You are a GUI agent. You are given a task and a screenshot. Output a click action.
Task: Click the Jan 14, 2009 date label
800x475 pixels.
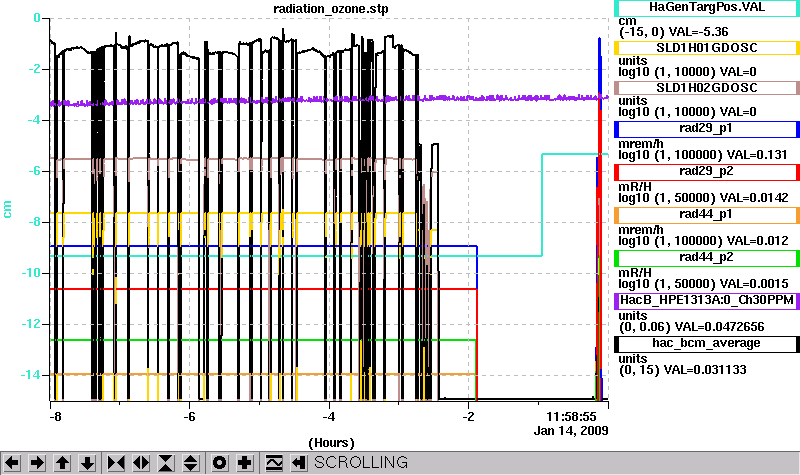click(571, 431)
